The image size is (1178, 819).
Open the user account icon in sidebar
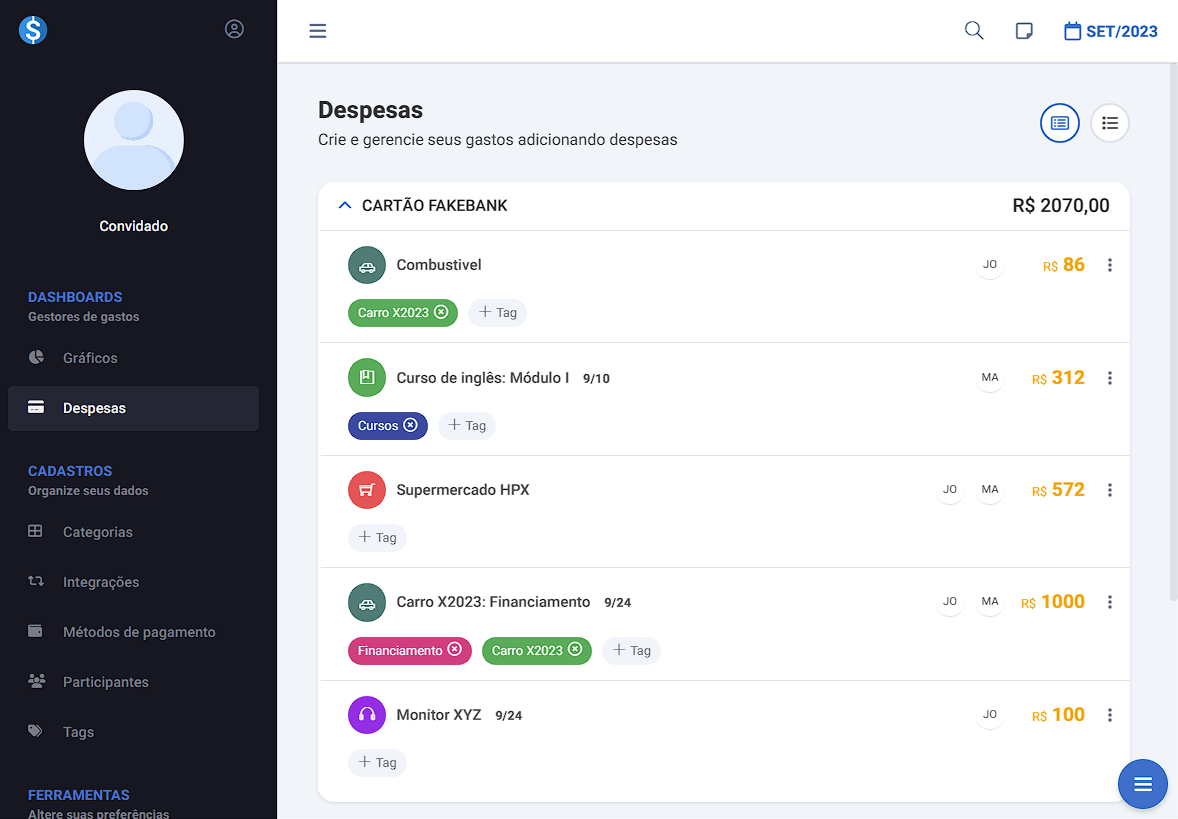(x=234, y=29)
